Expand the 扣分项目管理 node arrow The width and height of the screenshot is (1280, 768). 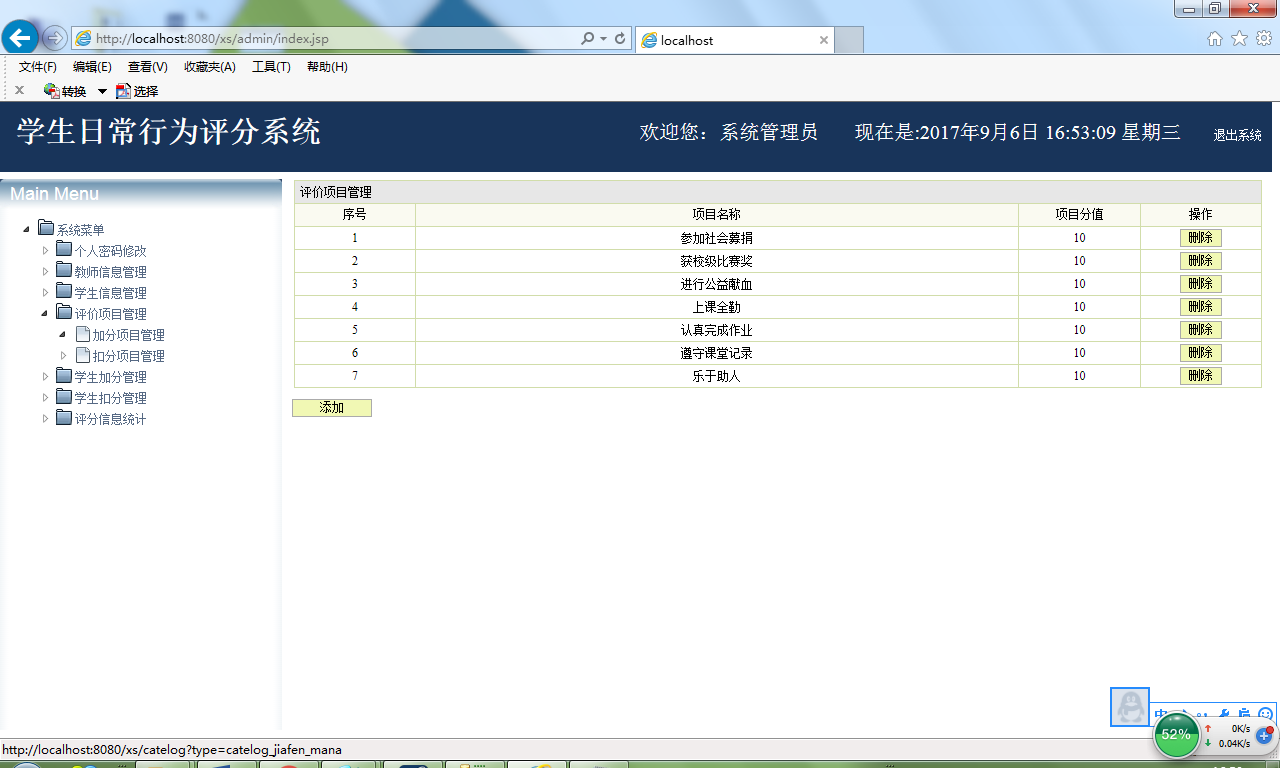tap(63, 355)
